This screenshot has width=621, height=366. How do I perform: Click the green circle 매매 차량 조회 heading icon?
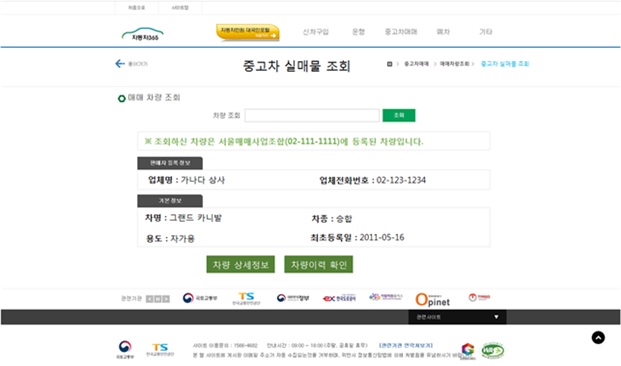coord(122,98)
